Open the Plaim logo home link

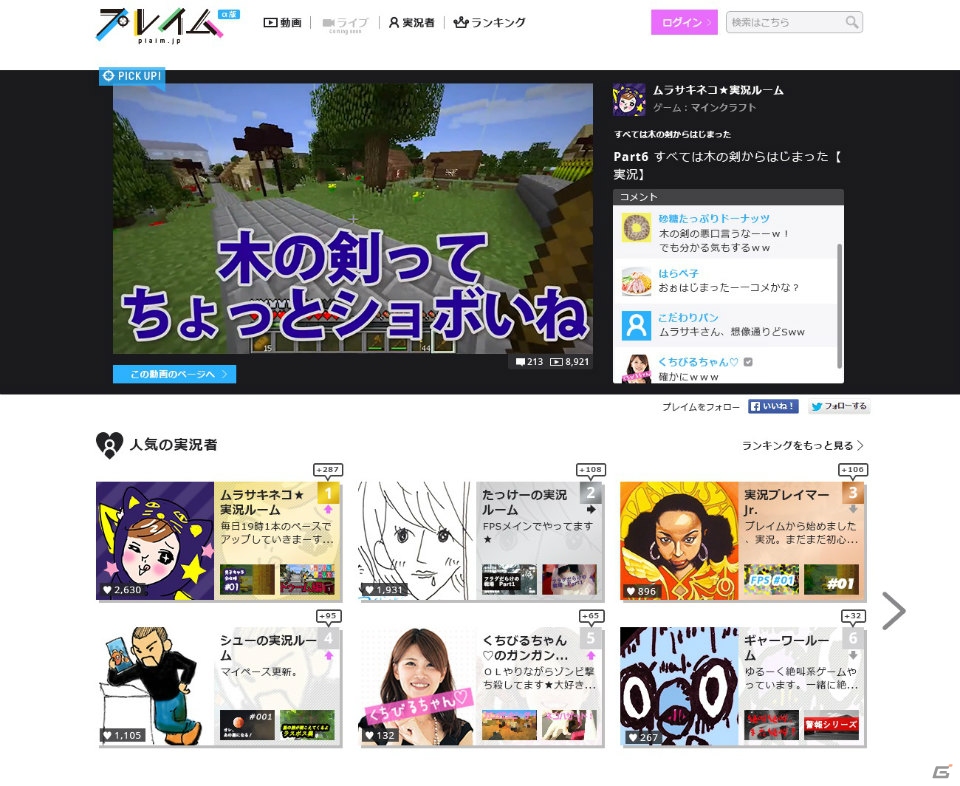[157, 25]
